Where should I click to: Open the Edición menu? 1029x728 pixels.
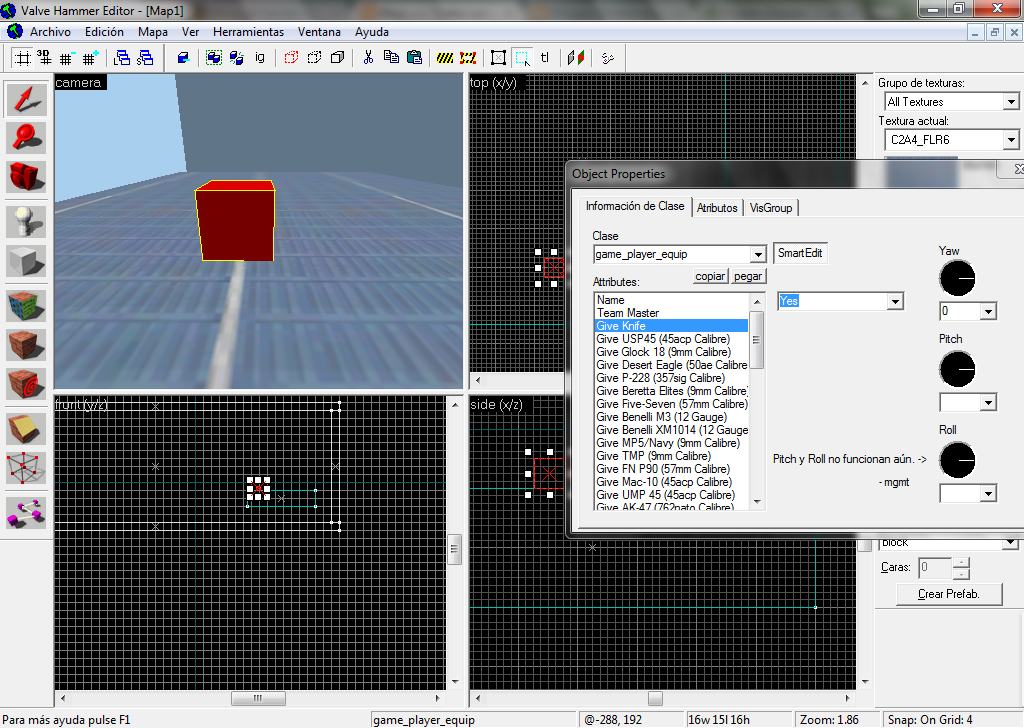104,32
